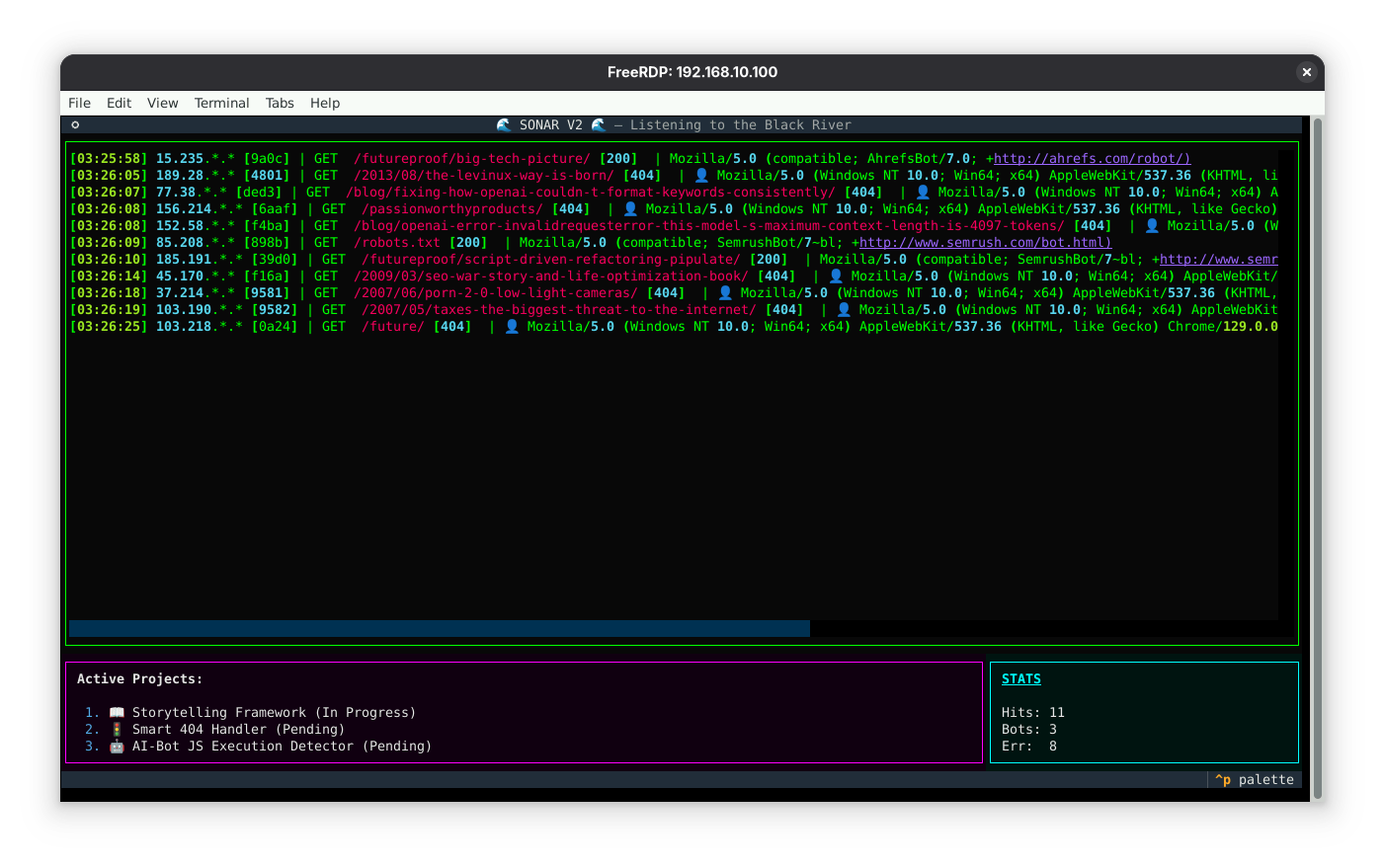Open the truncated www.semr link on script-driven-refactoring row

[1219, 259]
